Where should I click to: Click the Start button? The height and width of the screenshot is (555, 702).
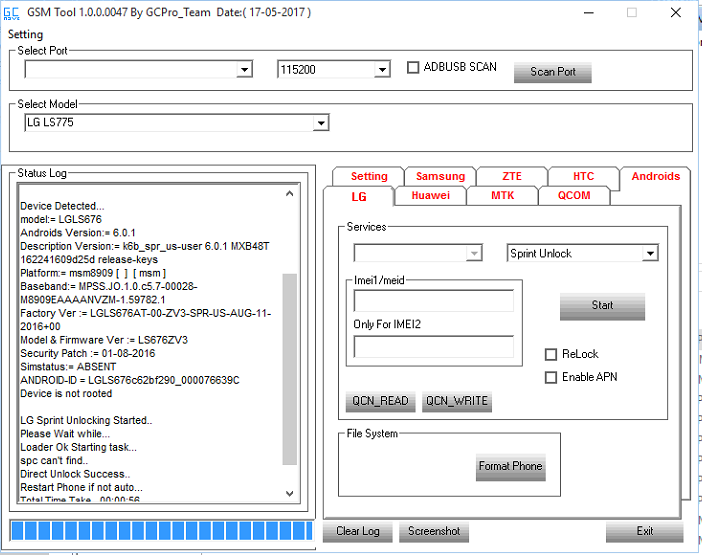coord(602,306)
